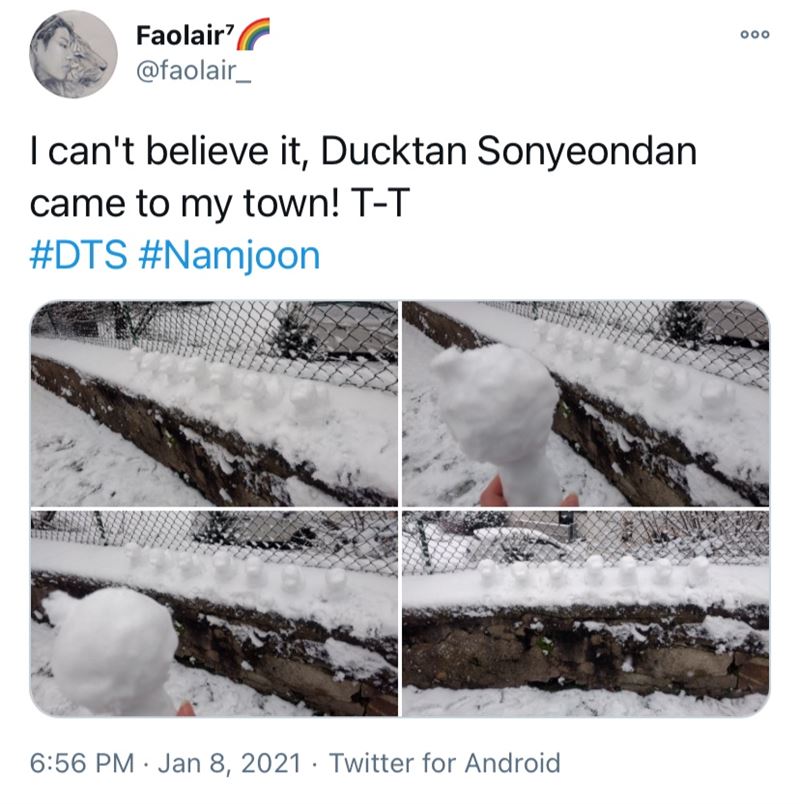Open the three-dot more options menu
Viewport: 800px width, 804px height.
(755, 34)
